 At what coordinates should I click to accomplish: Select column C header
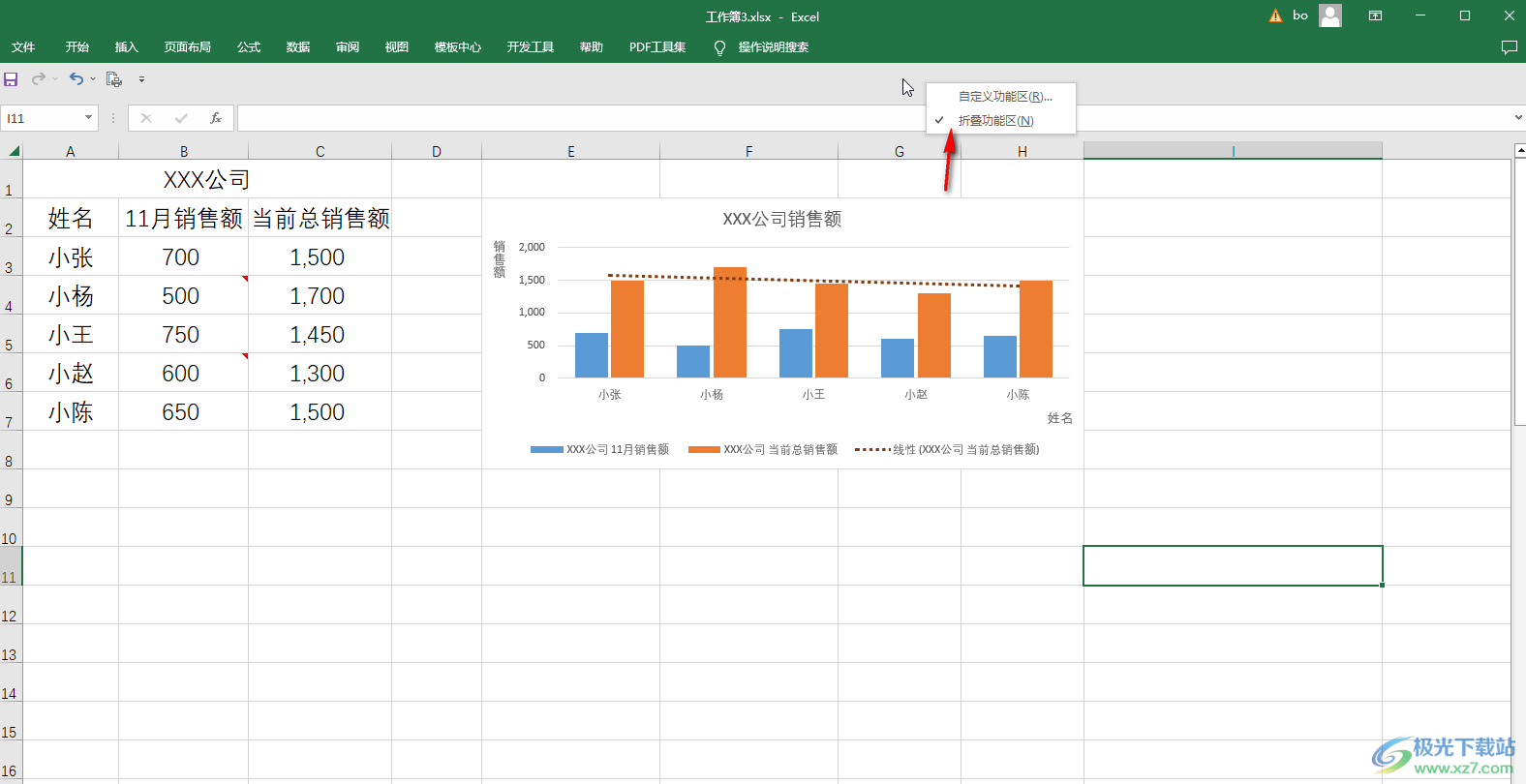point(320,151)
